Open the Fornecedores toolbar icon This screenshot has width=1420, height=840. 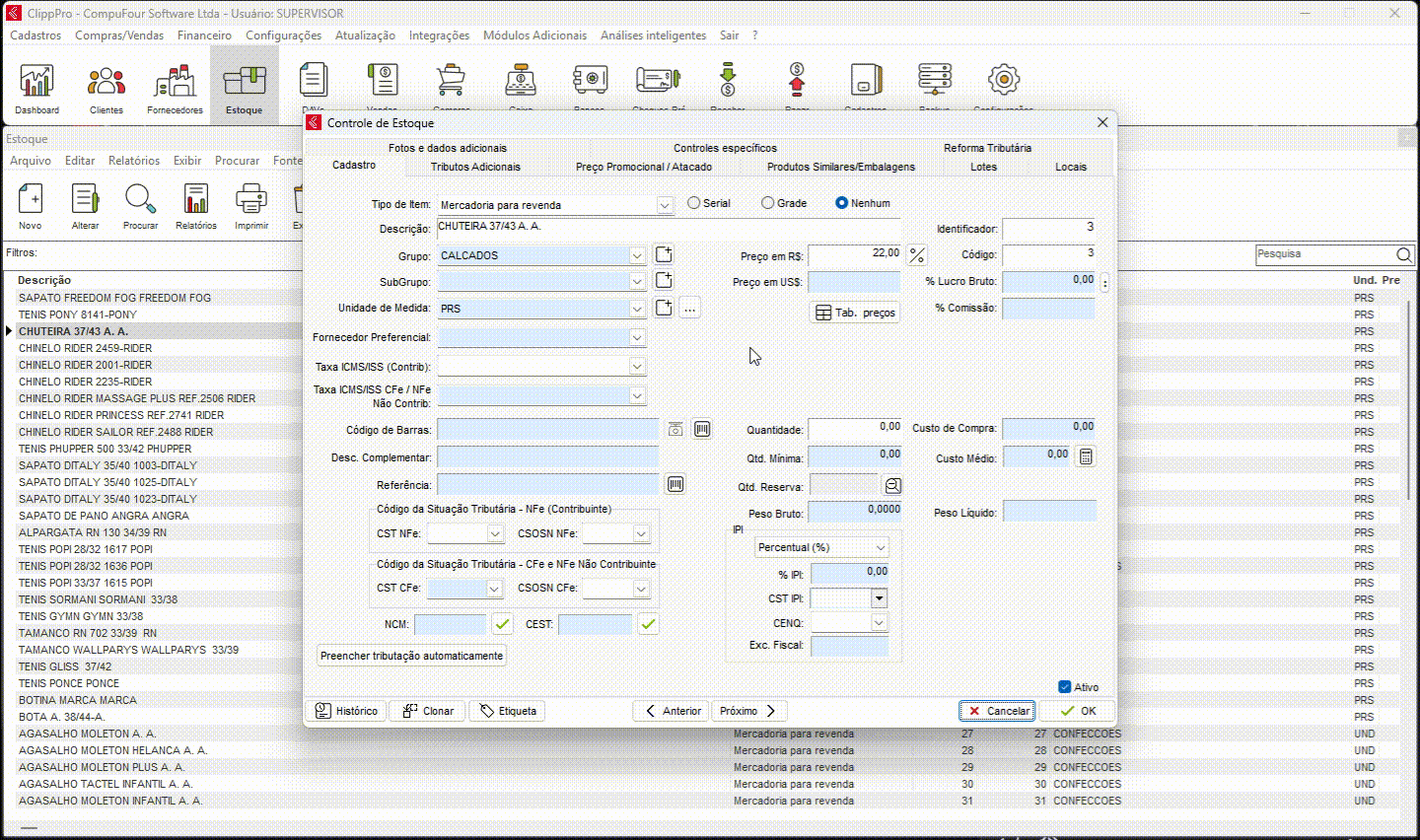click(x=175, y=87)
